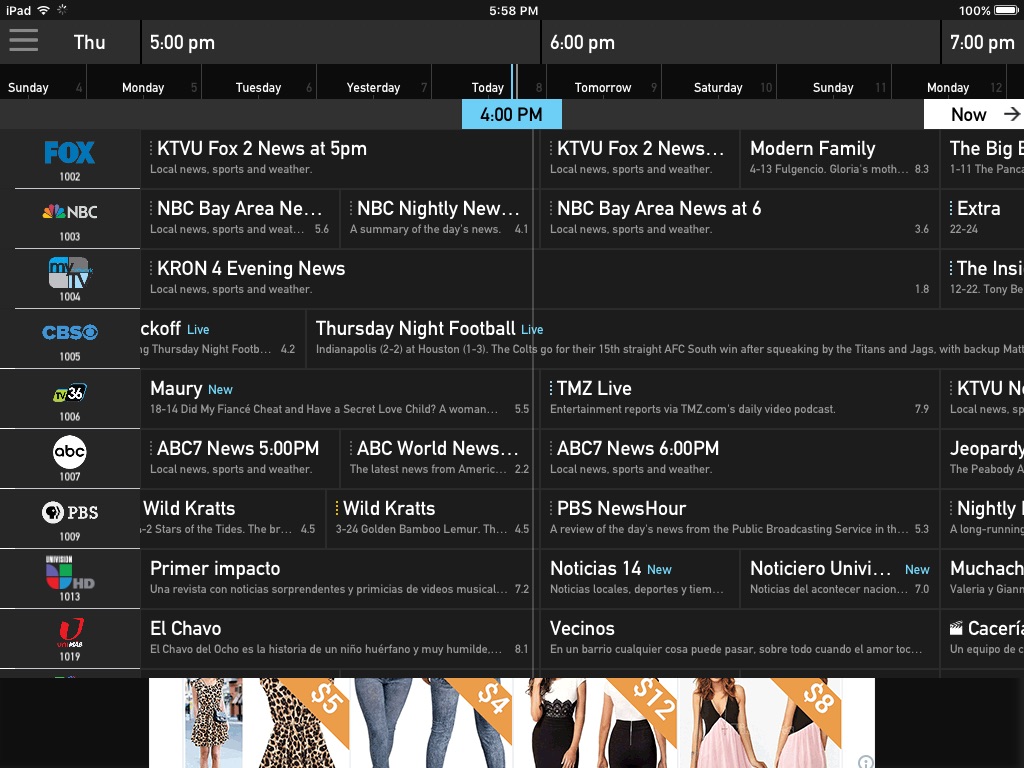Open the $12 black skirt ad

click(598, 723)
